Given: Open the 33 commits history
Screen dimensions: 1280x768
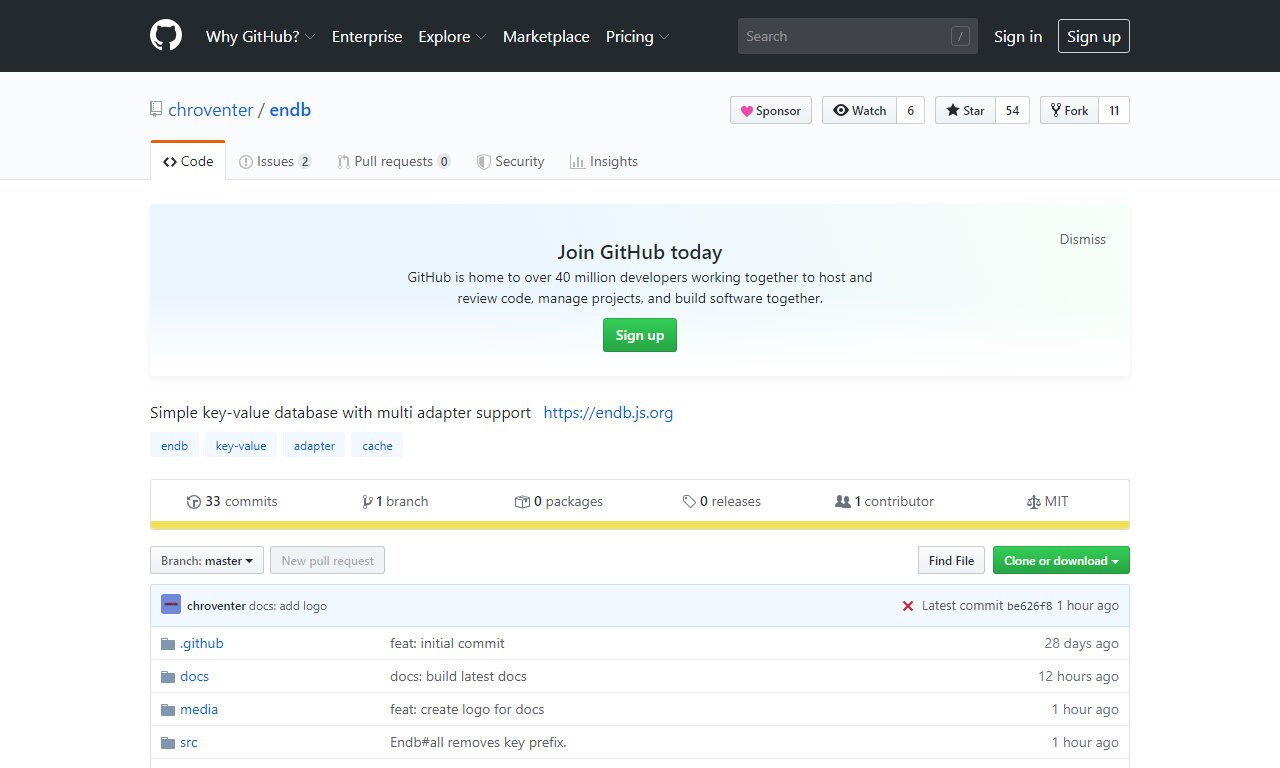Looking at the screenshot, I should coord(232,501).
